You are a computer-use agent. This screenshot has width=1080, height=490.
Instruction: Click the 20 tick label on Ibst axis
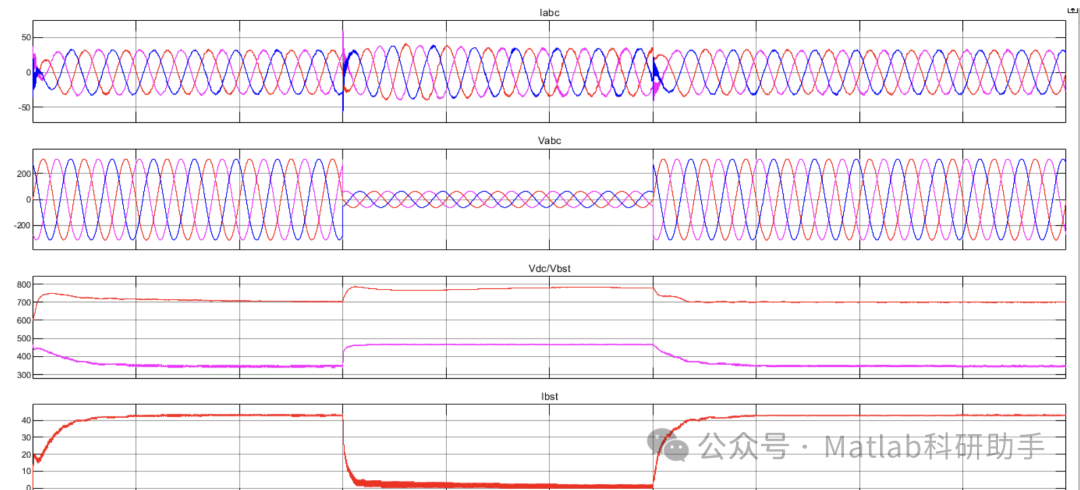24,454
